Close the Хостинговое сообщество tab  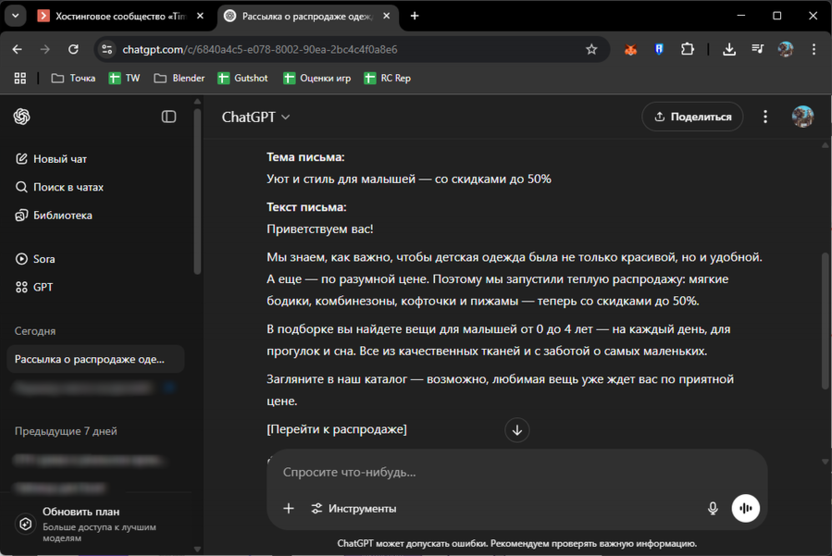(200, 16)
